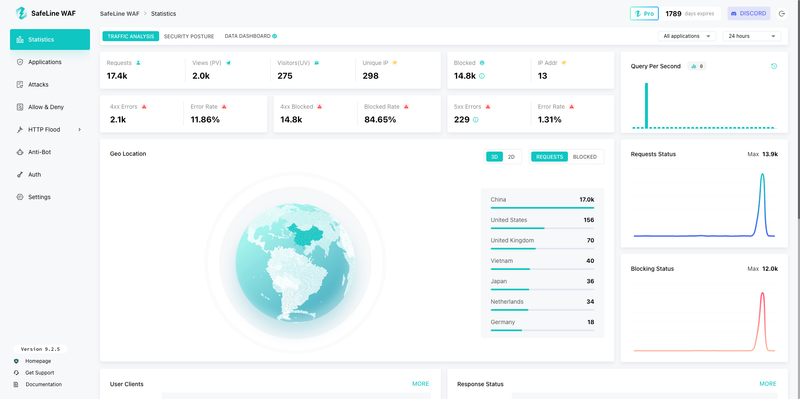Click the DISCORD button
The width and height of the screenshot is (800, 399).
748,14
